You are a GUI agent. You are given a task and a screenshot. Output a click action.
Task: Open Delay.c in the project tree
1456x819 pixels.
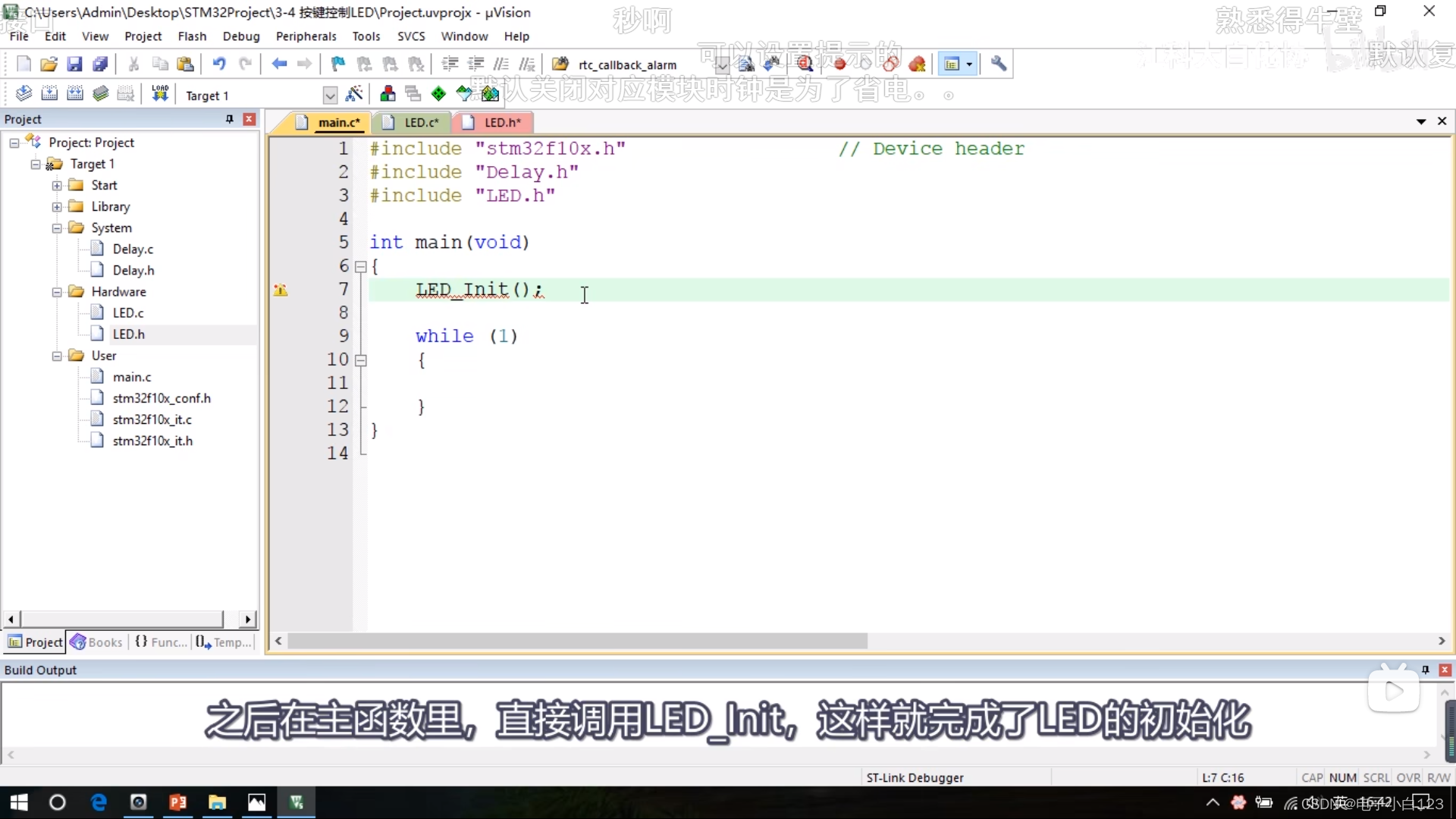133,249
